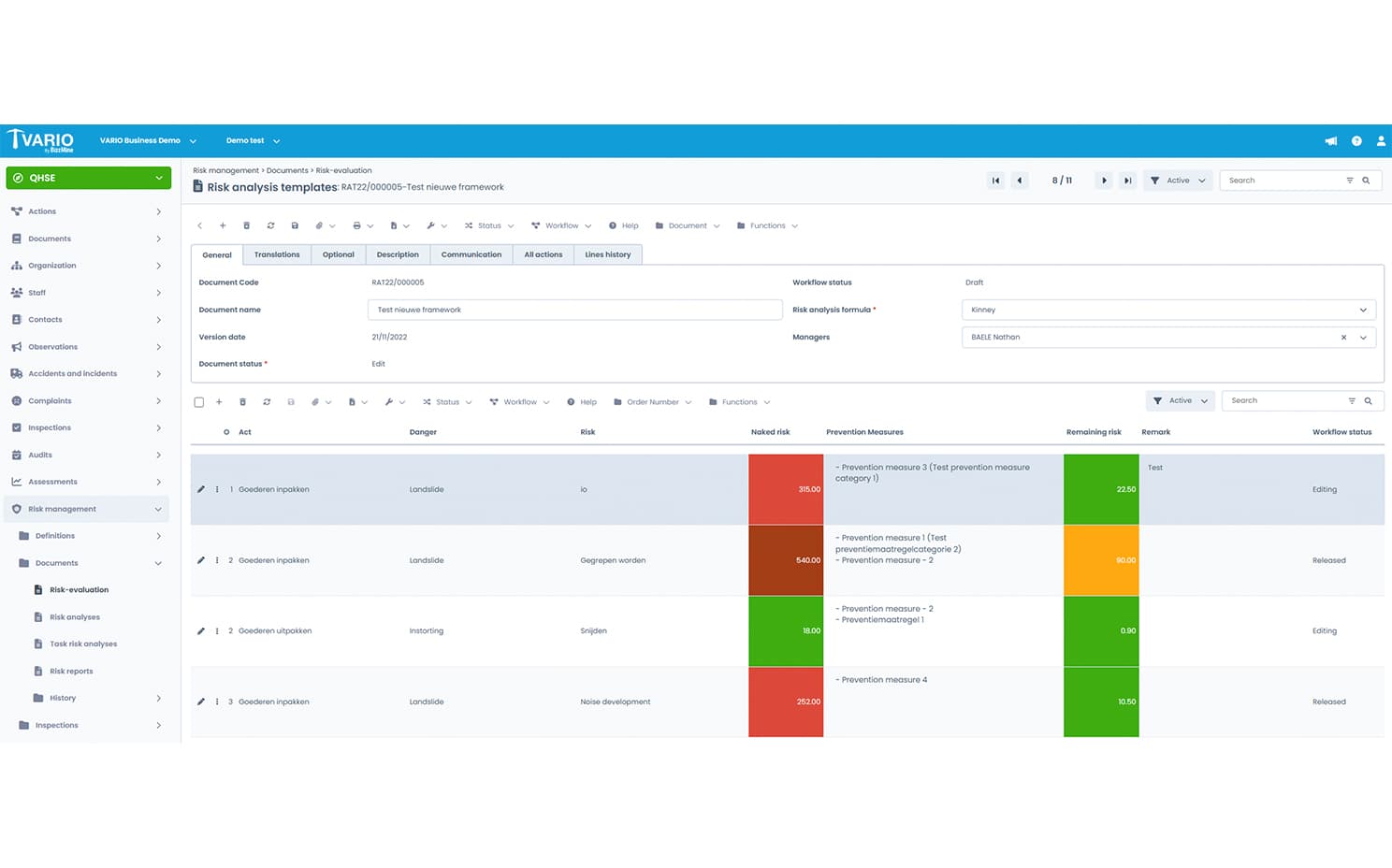This screenshot has width=1392, height=868.
Task: Go to next record arrow beside 8 / 11
Action: coord(1104,181)
